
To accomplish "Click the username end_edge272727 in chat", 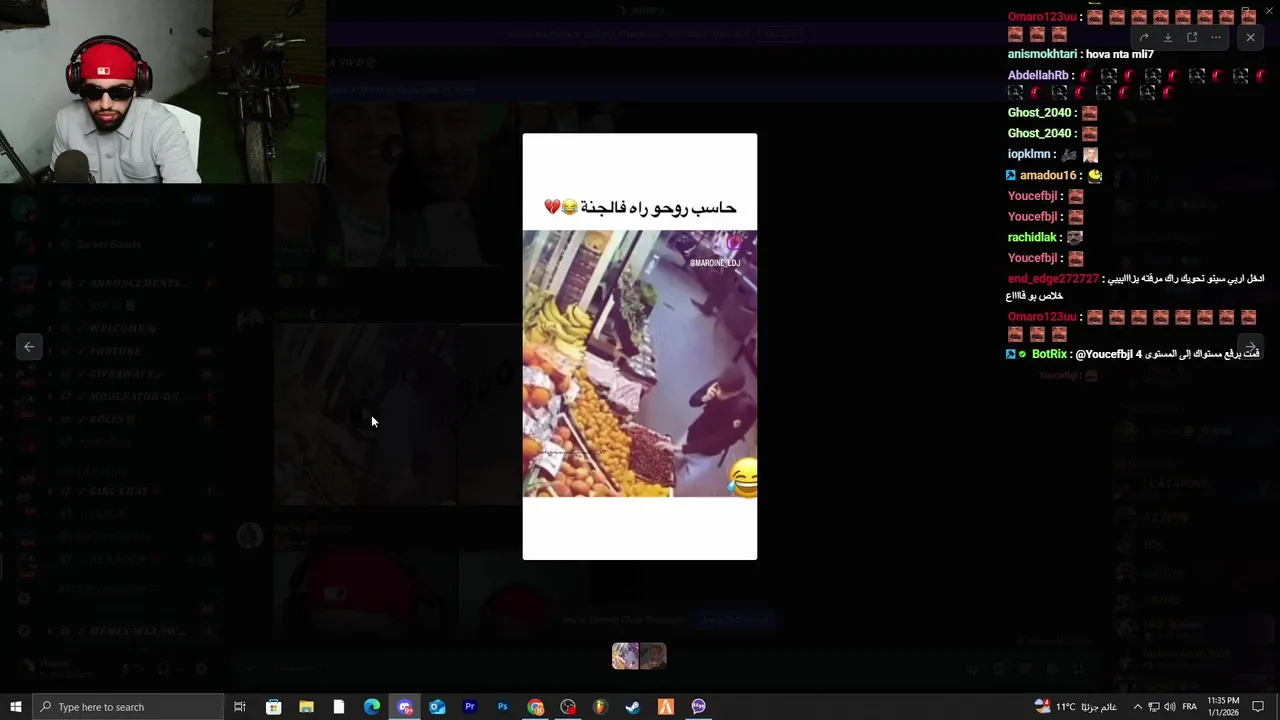I will pyautogui.click(x=1053, y=278).
